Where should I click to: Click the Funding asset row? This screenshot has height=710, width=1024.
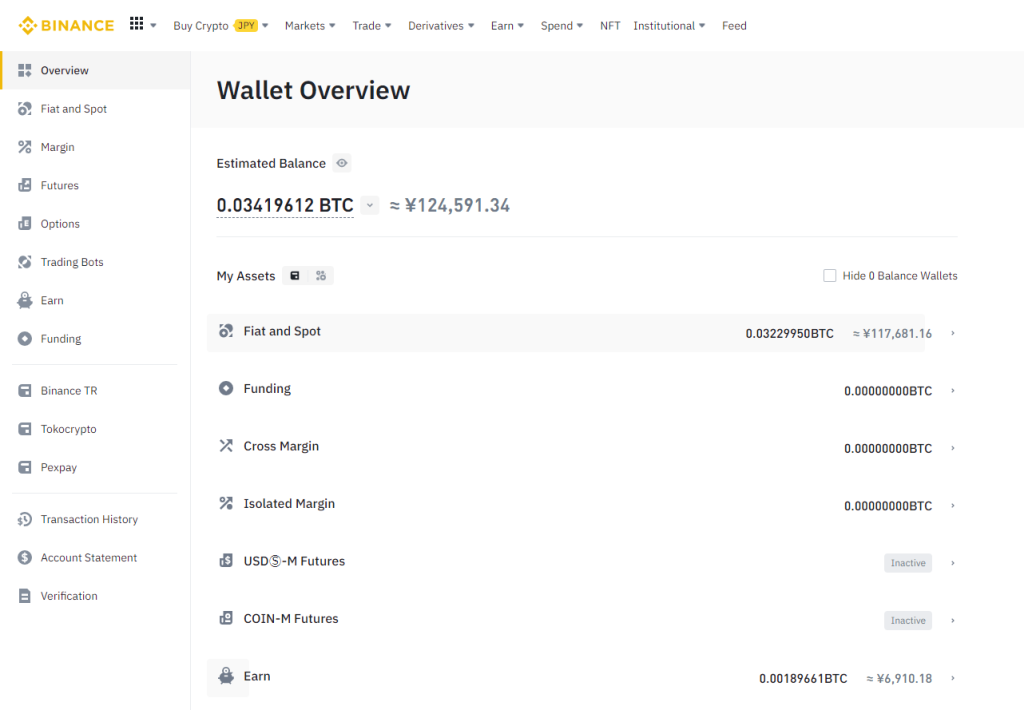tap(580, 390)
